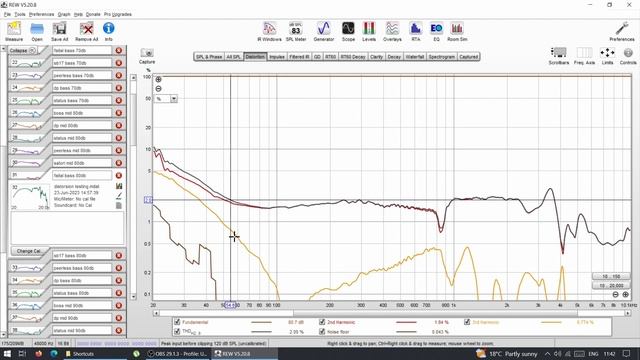Open the taskbar weather widget
This screenshot has width=640, height=360.
pyautogui.click(x=507, y=354)
